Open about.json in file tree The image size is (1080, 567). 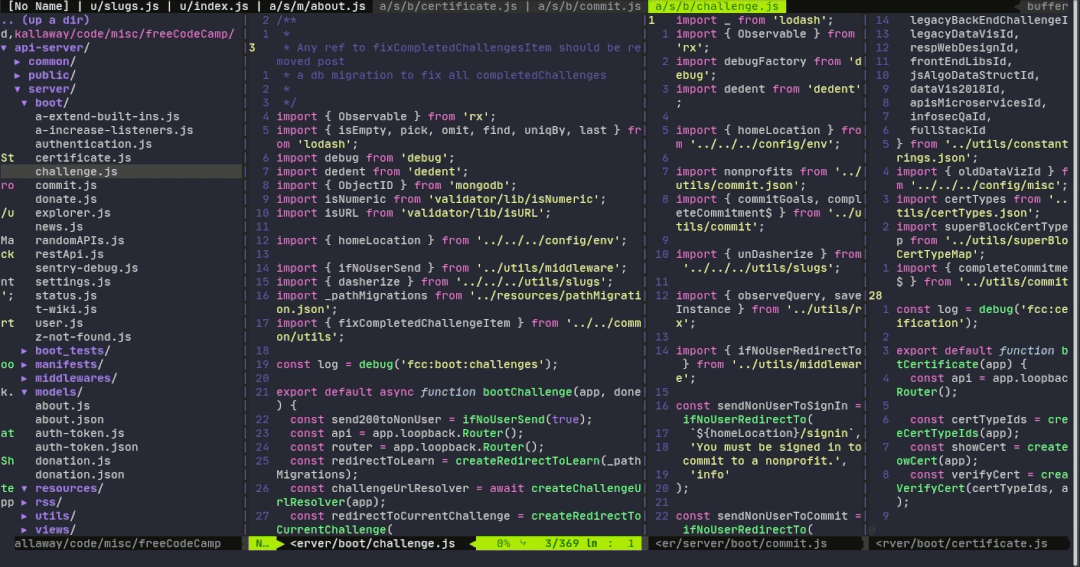point(70,420)
